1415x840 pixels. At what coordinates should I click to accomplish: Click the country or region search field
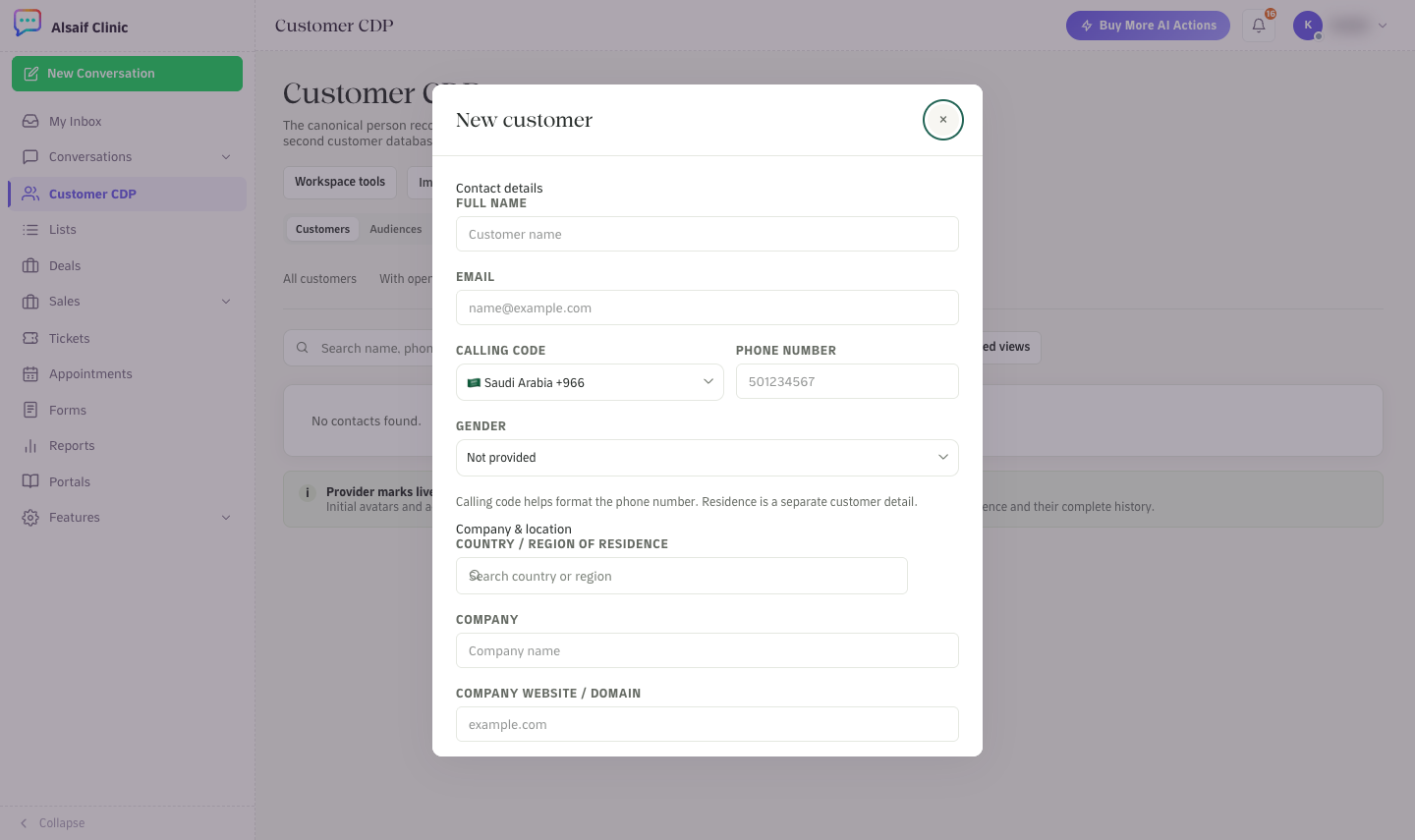682,576
